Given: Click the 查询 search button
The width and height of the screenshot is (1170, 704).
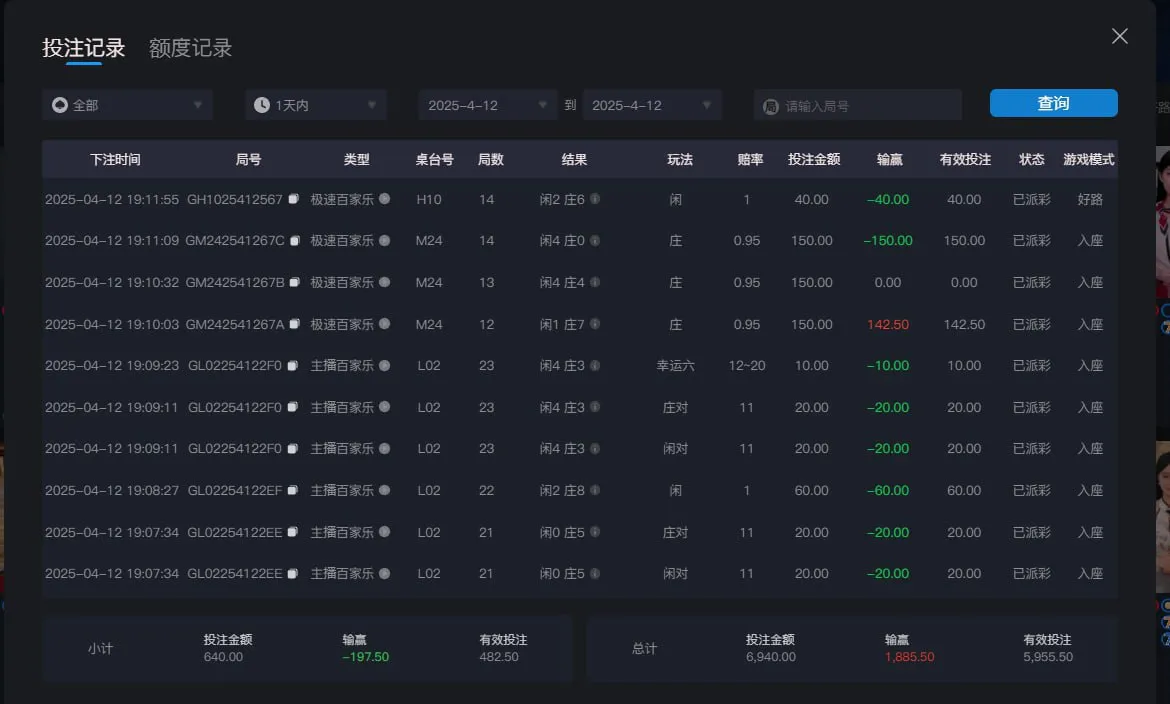Looking at the screenshot, I should point(1053,103).
